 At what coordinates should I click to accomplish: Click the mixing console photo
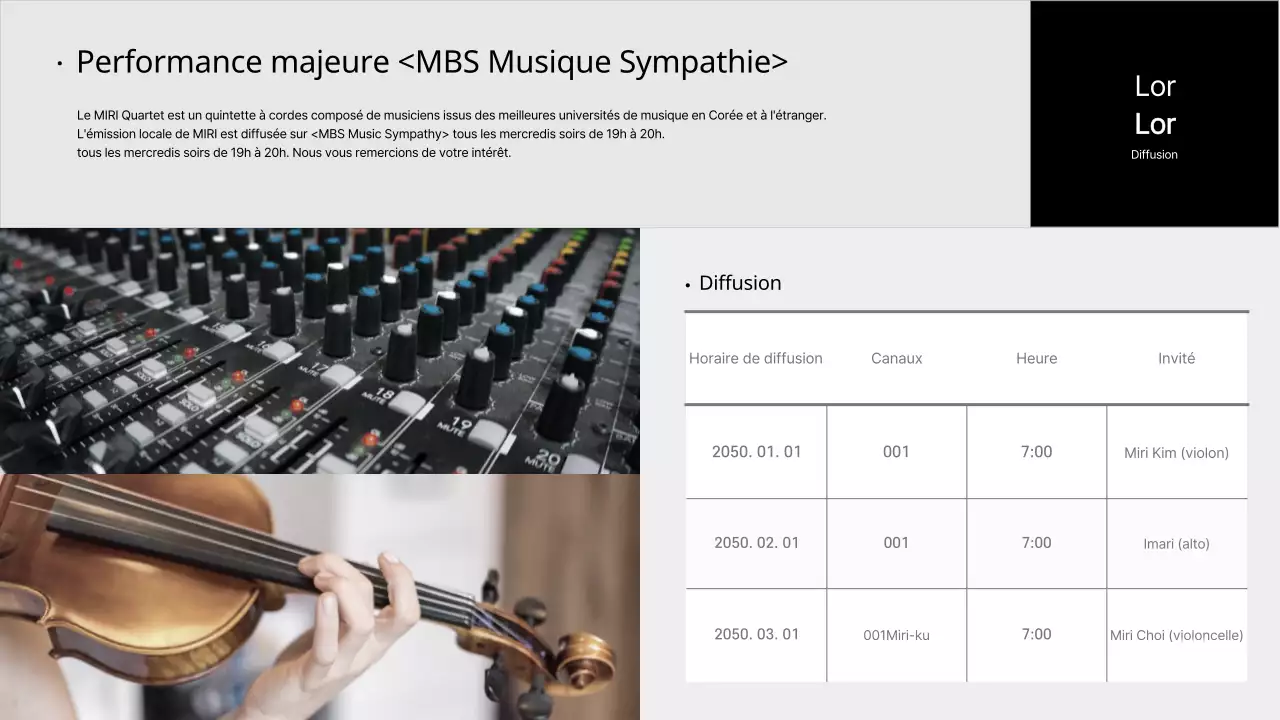click(x=320, y=350)
